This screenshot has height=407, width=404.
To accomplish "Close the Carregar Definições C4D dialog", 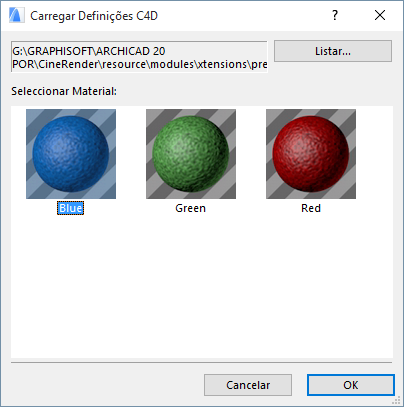I will [x=380, y=15].
